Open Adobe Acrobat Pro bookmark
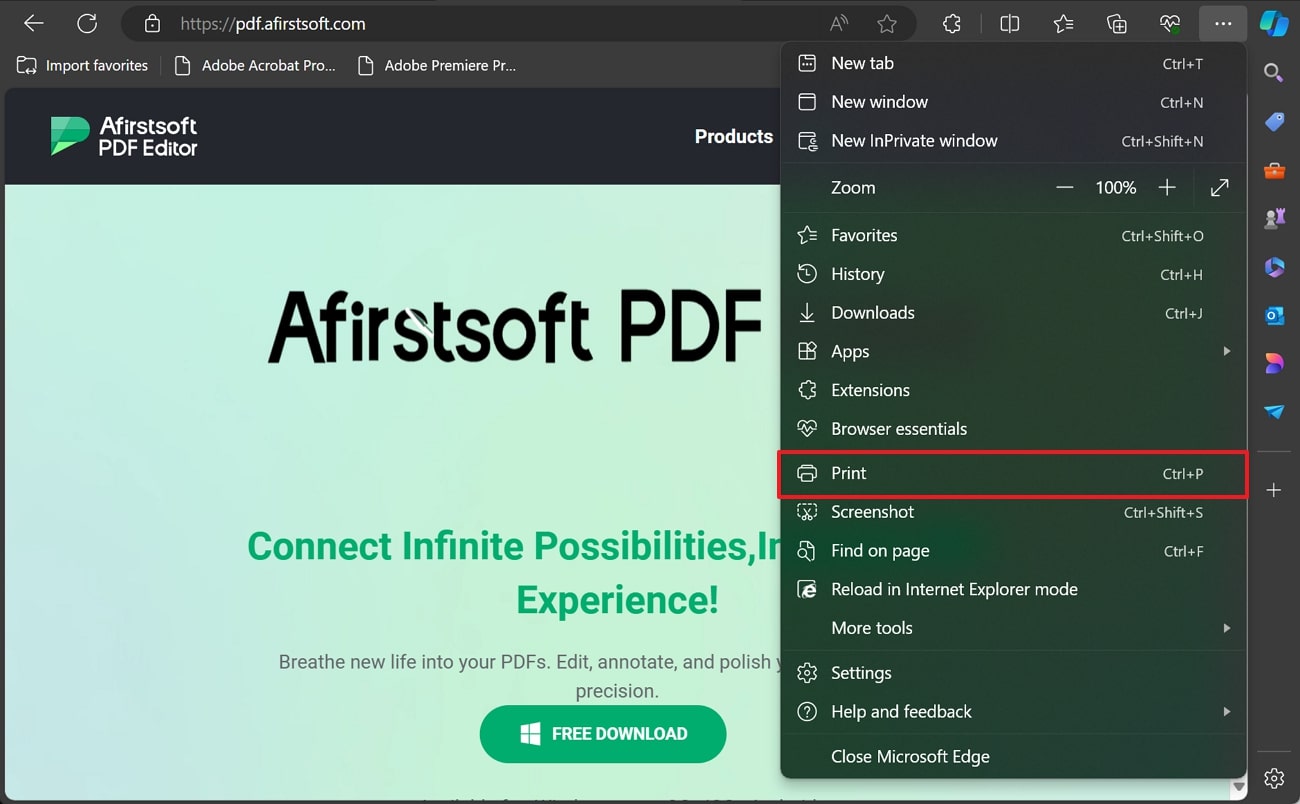The height and width of the screenshot is (804, 1300). (x=255, y=66)
